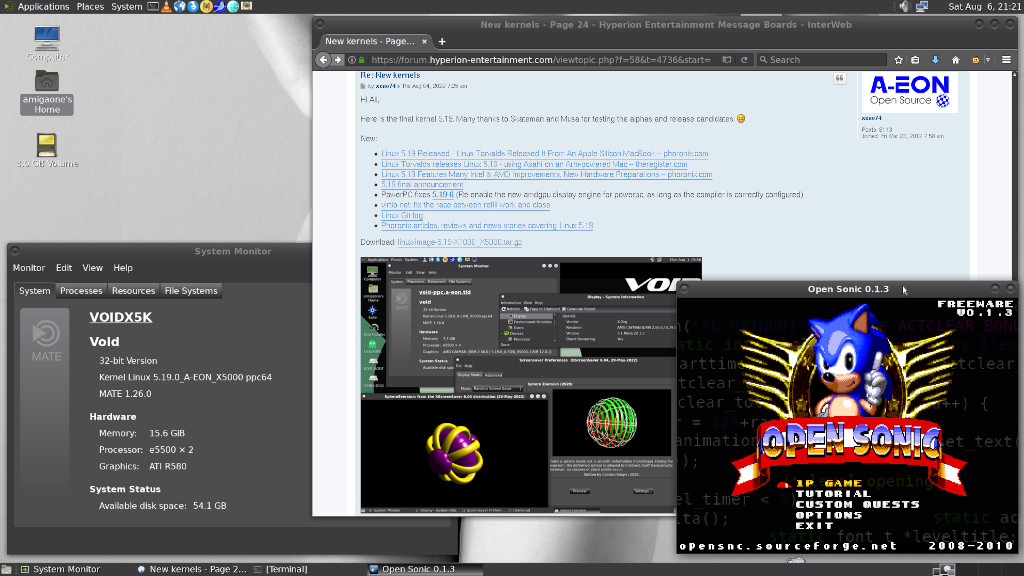Download linux-image-5.19 tar.gz link
1024x576 pixels.
tap(460, 242)
